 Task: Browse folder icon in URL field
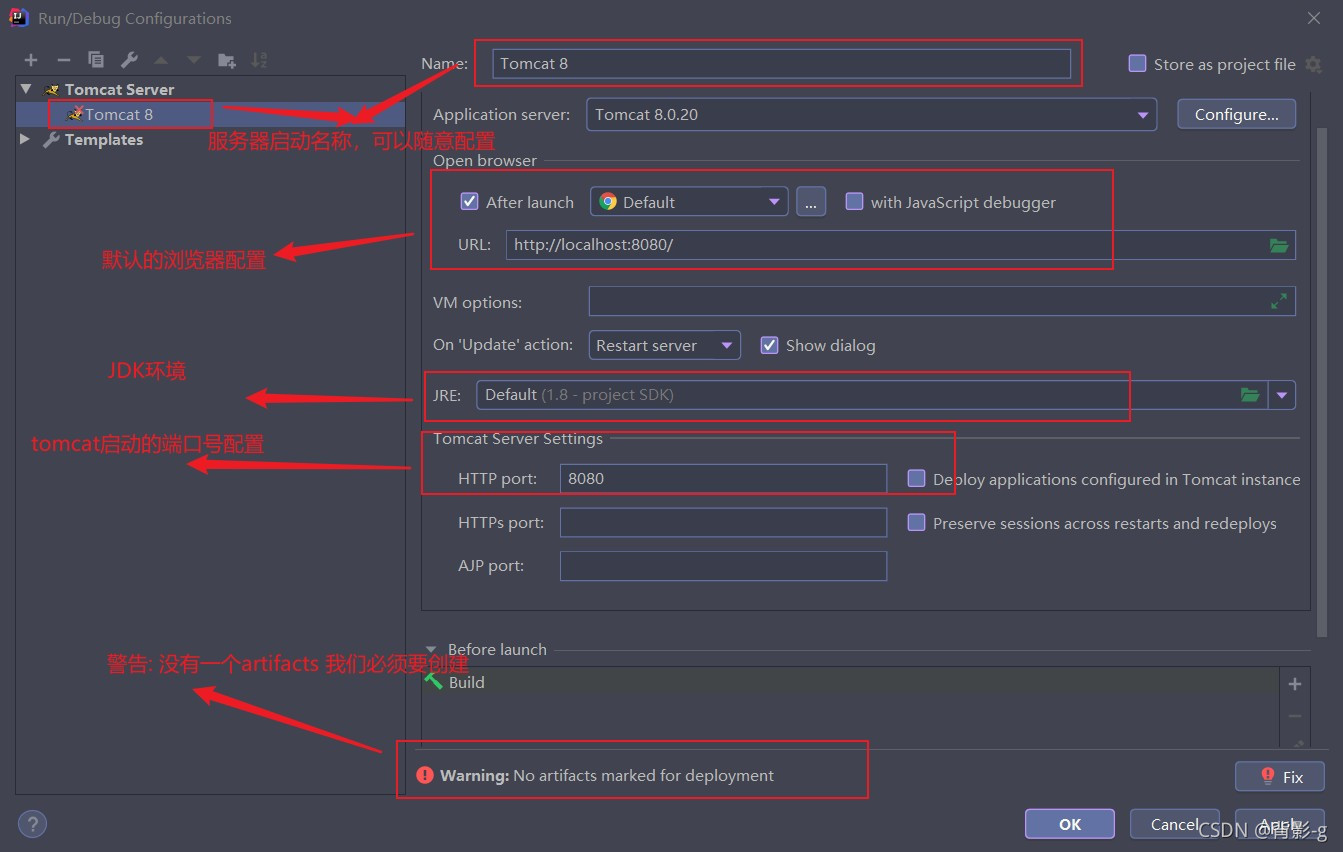pyautogui.click(x=1279, y=245)
